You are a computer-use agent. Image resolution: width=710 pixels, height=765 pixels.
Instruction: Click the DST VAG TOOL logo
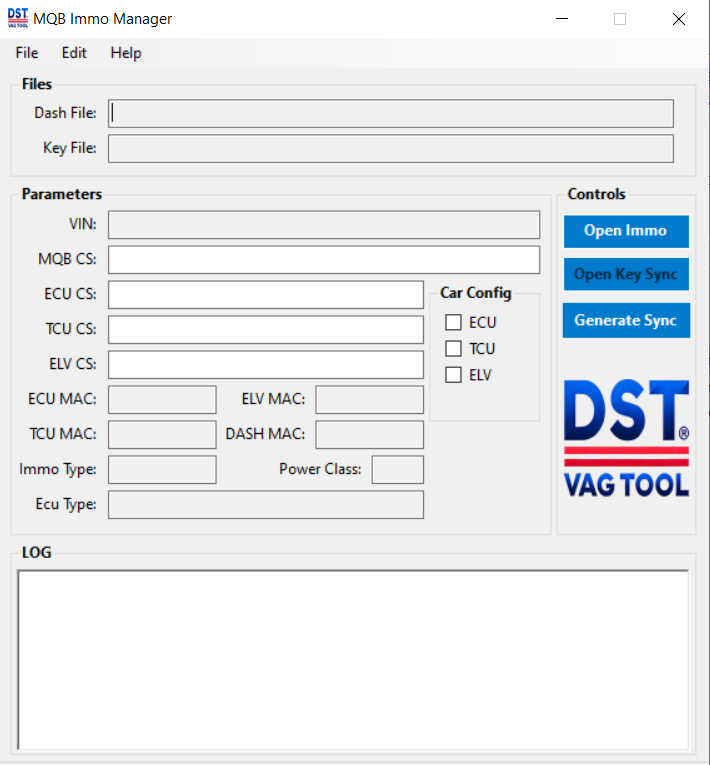[627, 439]
